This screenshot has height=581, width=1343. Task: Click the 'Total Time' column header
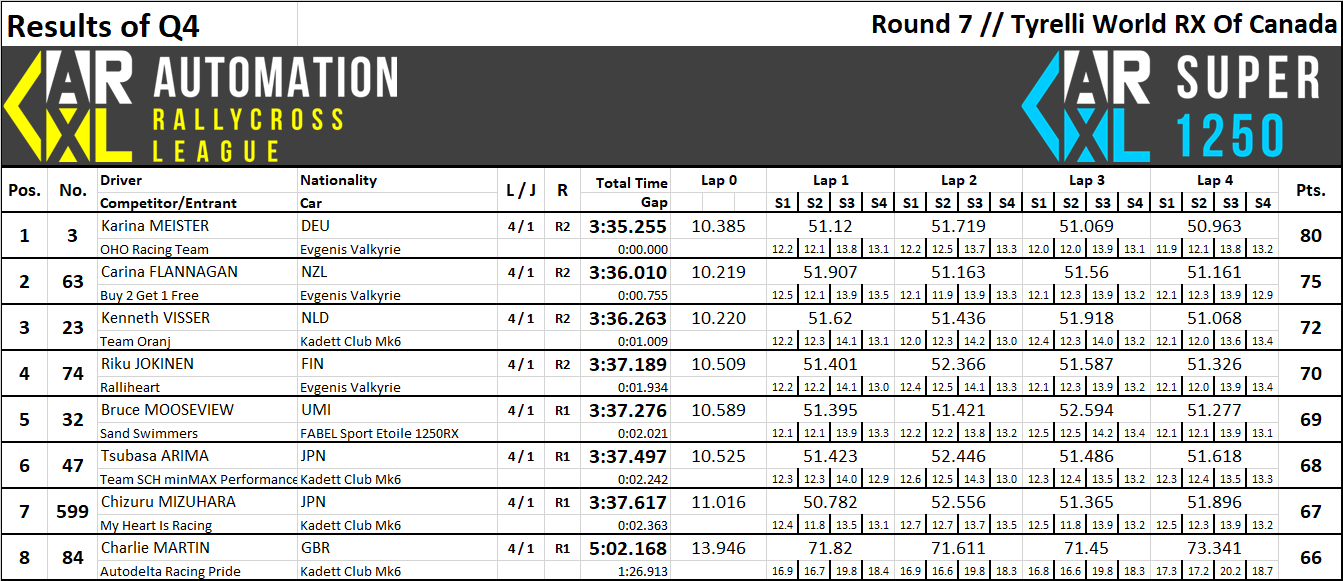point(631,183)
